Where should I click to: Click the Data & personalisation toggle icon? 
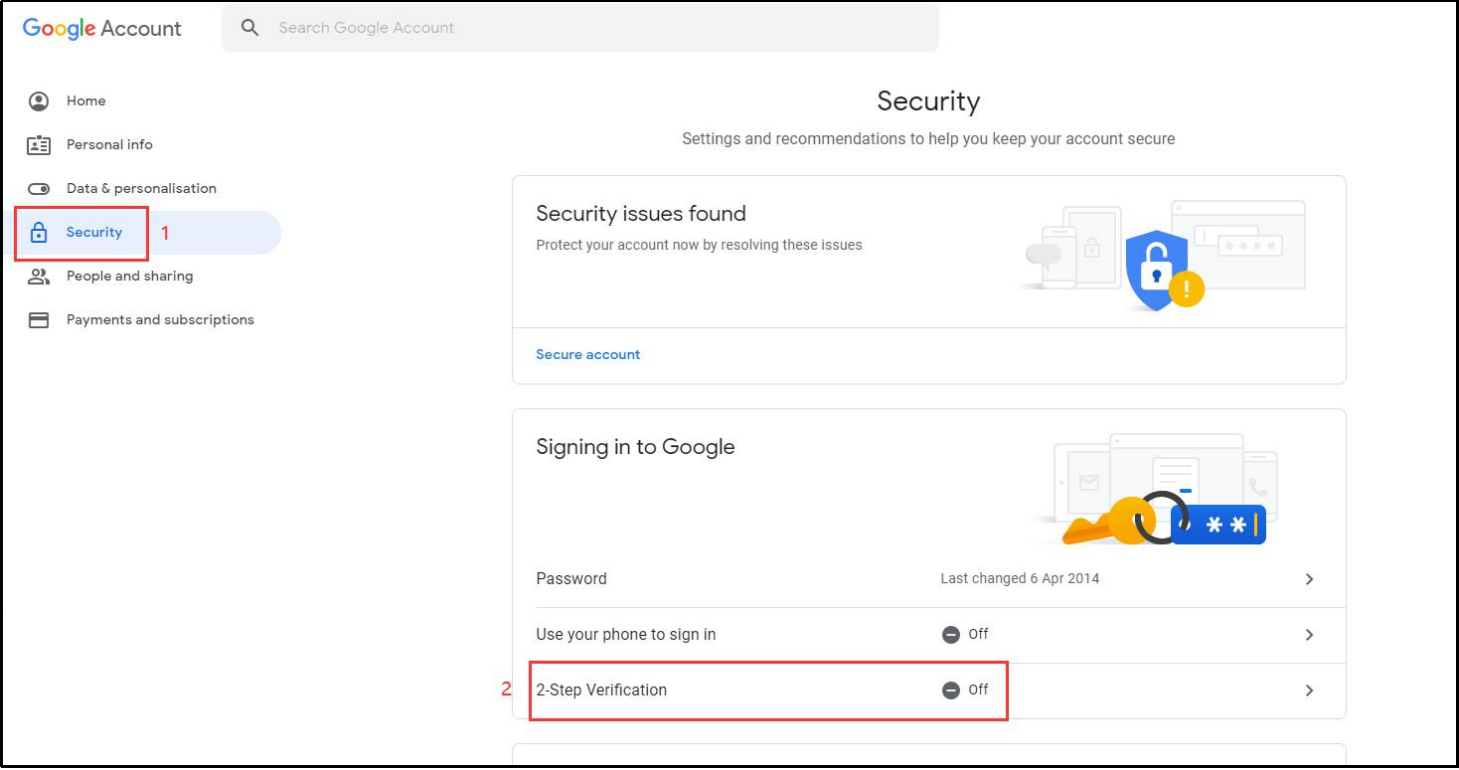39,189
